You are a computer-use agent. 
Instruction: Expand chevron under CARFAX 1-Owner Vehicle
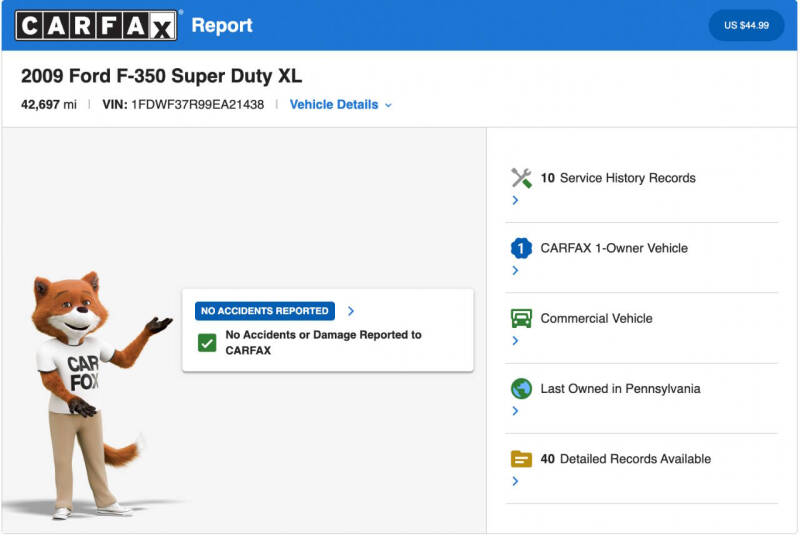point(515,270)
